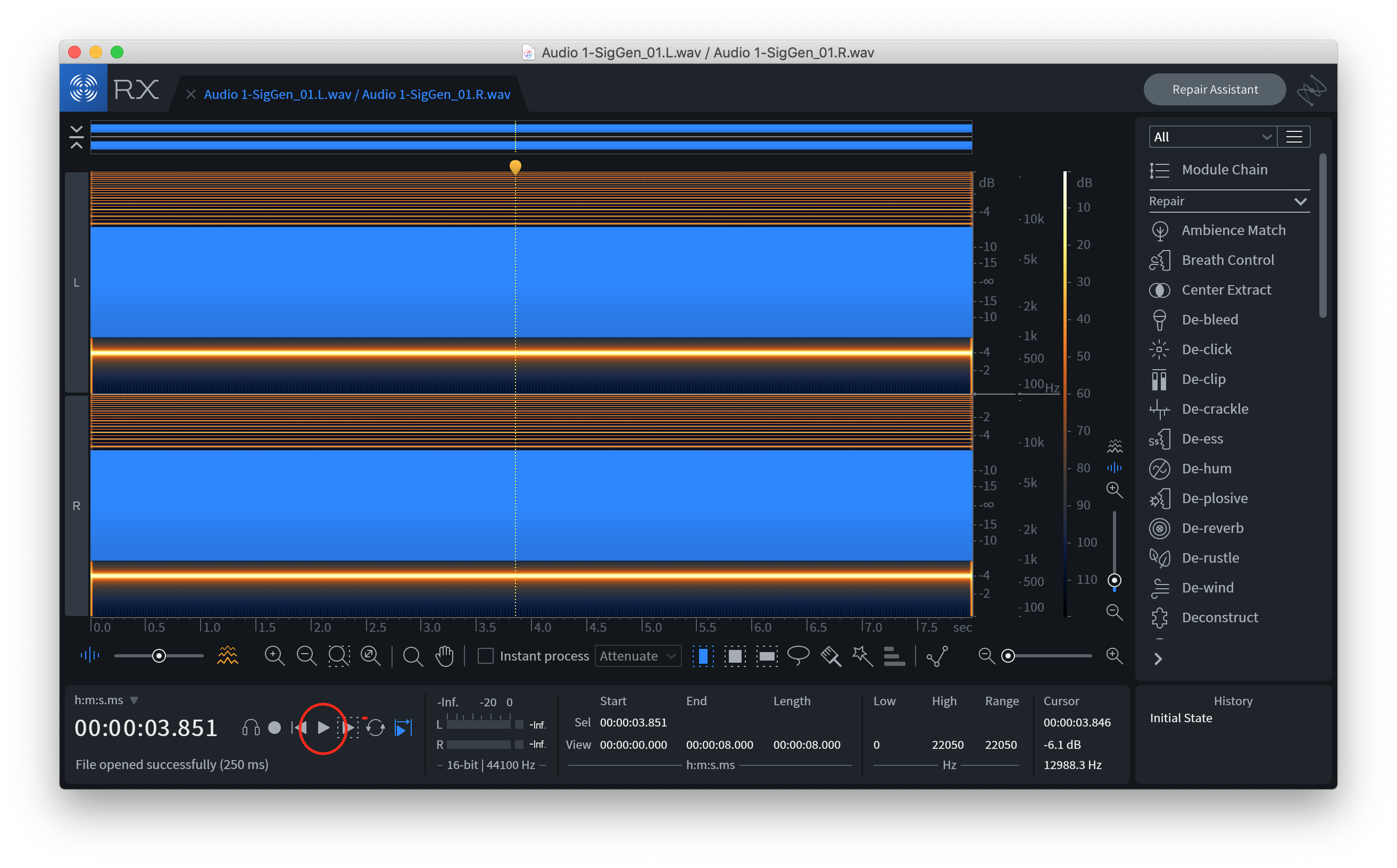Choose the Grab and drag hand tool
The width and height of the screenshot is (1397, 868).
(444, 656)
